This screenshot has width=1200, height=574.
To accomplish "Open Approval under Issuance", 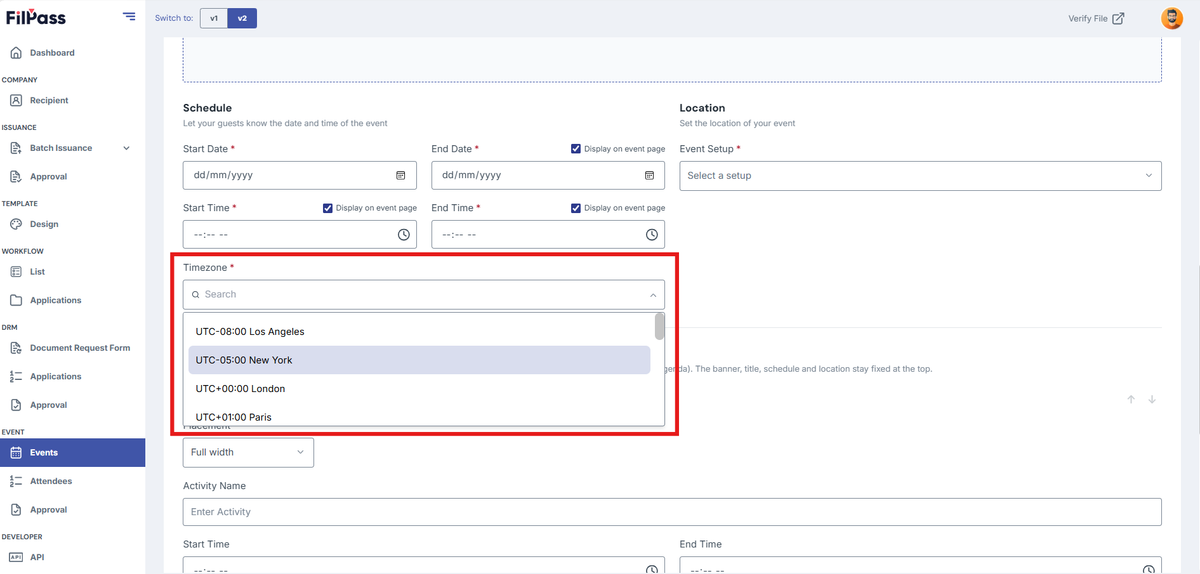I will click(x=48, y=177).
